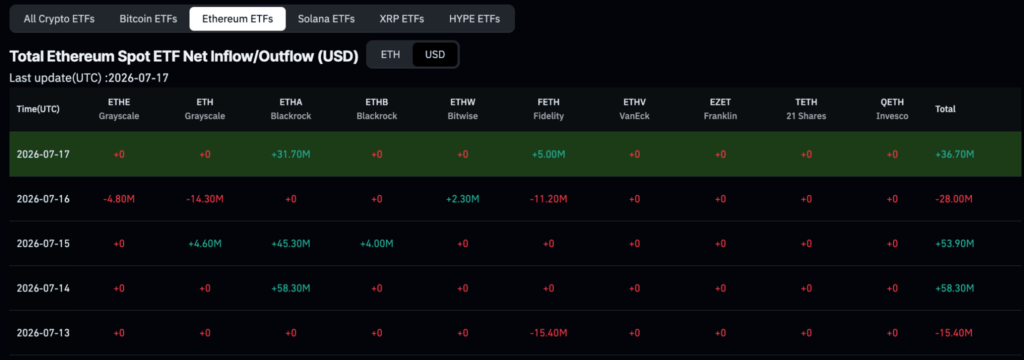Select the Ethereum ETFs tab

coord(237,19)
